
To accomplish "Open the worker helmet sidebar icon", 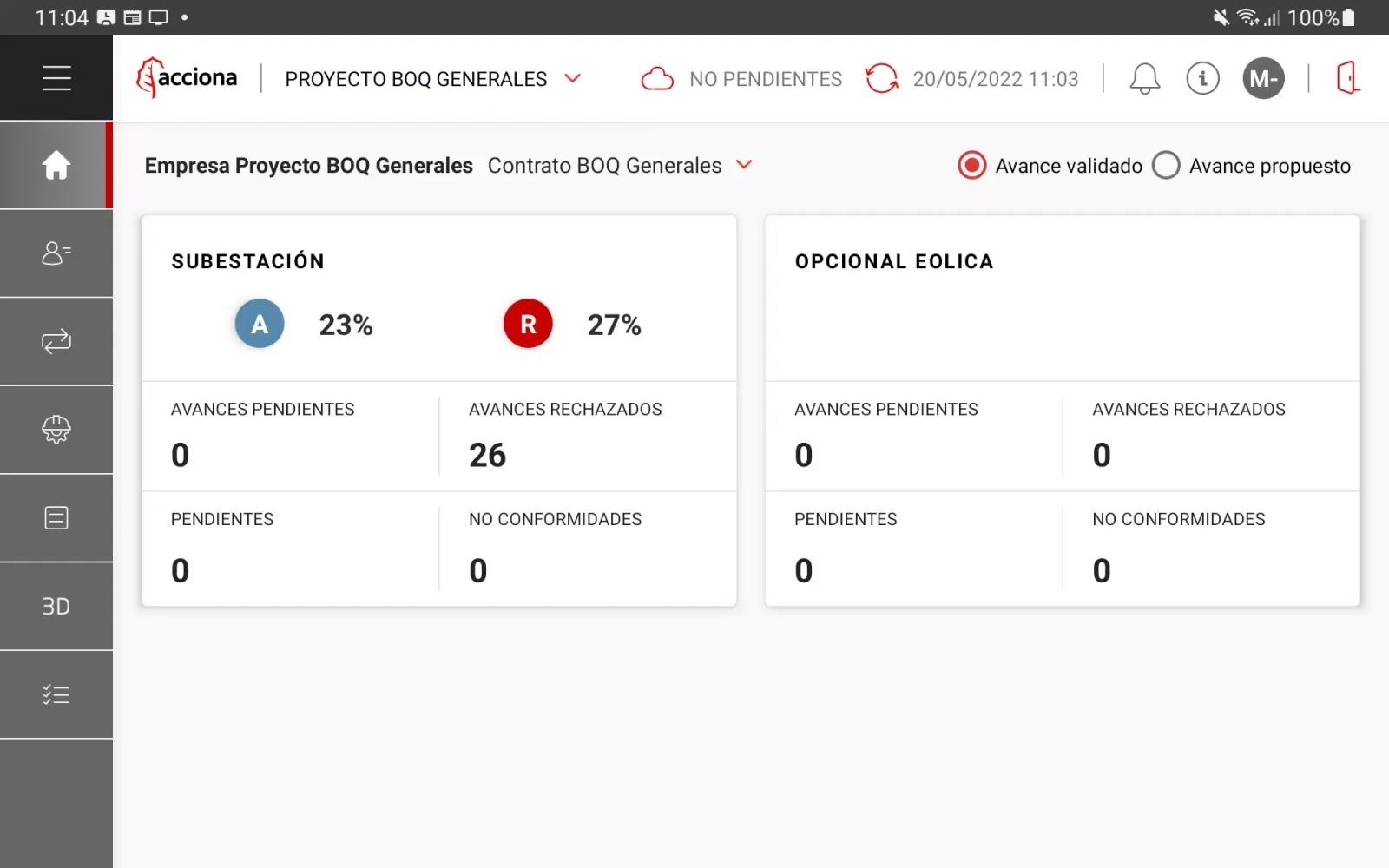I will [56, 430].
